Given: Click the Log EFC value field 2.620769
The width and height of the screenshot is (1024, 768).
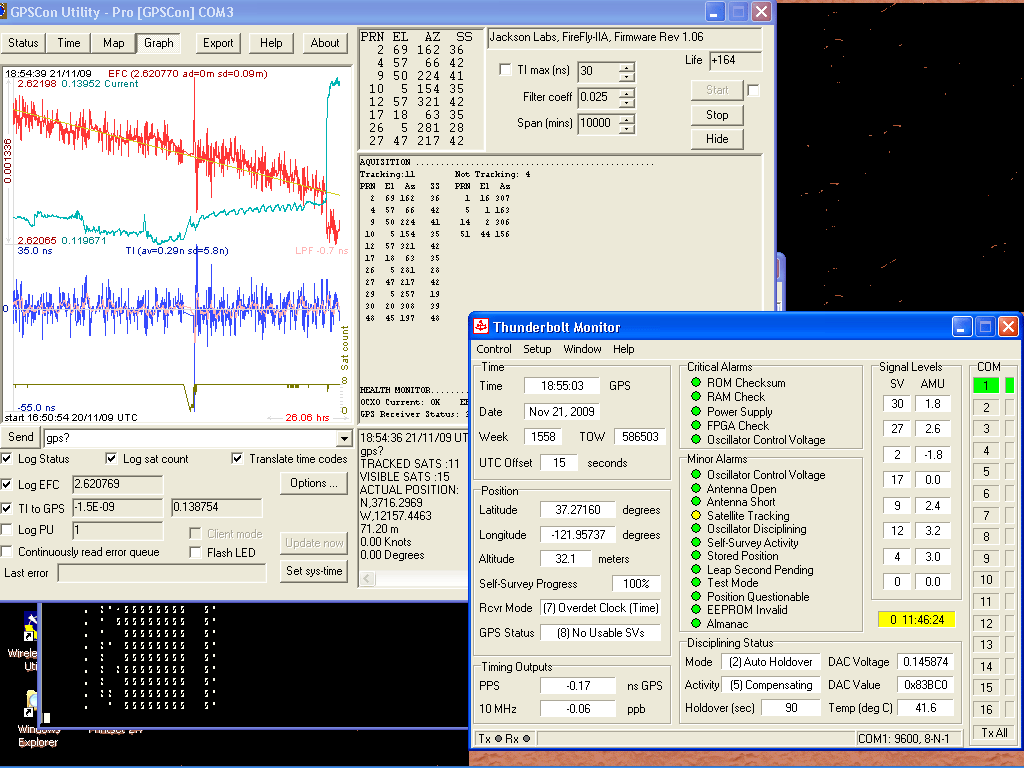Looking at the screenshot, I should [x=117, y=485].
